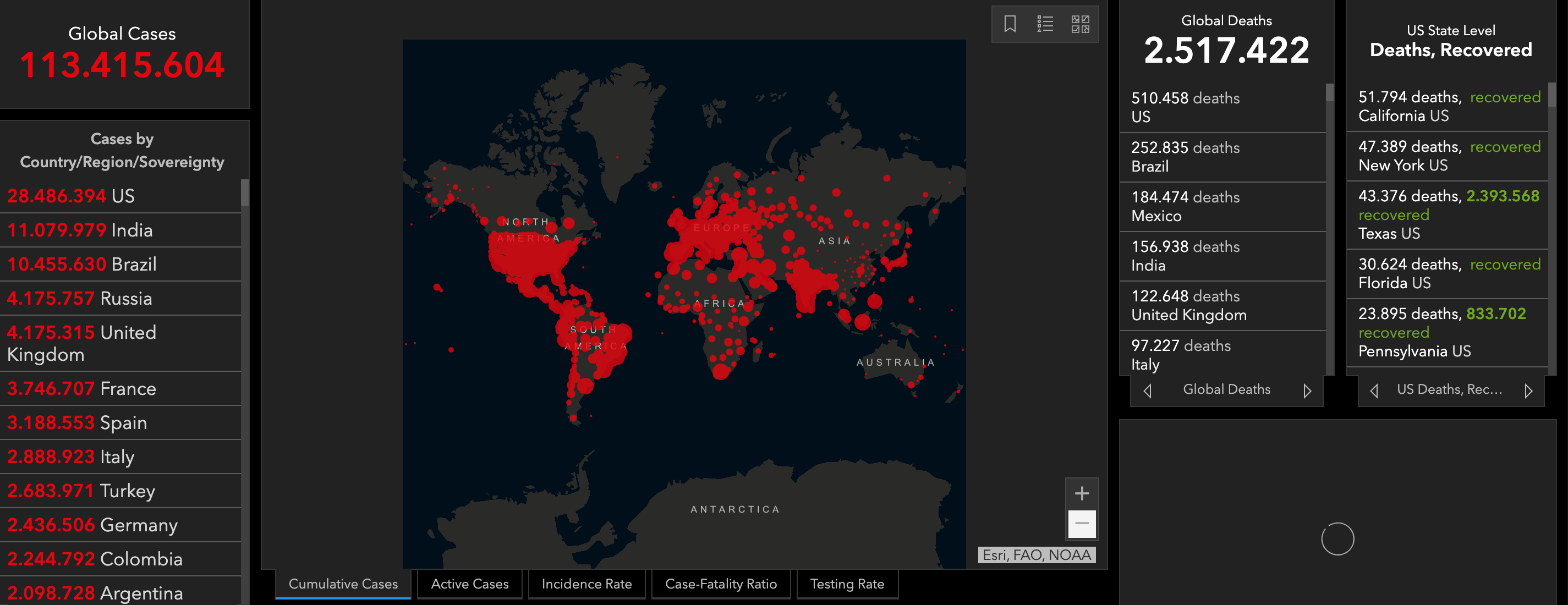
Task: Switch to Active Cases tab
Action: [x=469, y=584]
